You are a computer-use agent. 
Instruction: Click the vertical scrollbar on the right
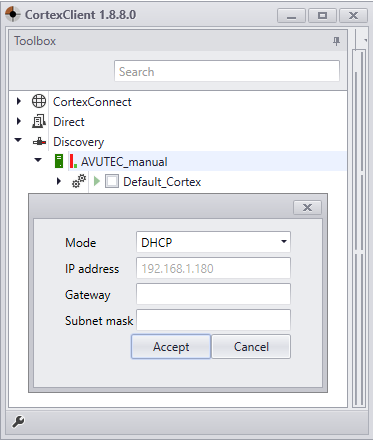tap(359, 228)
